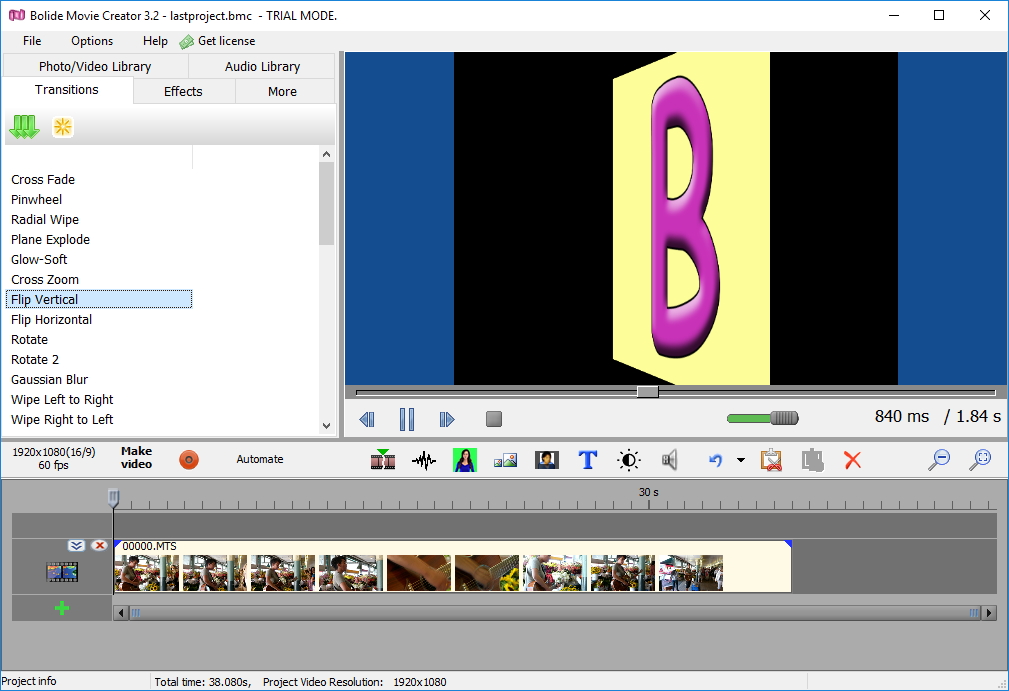The width and height of the screenshot is (1009, 691).
Task: Select Radial Wipe transition
Action: click(x=44, y=219)
